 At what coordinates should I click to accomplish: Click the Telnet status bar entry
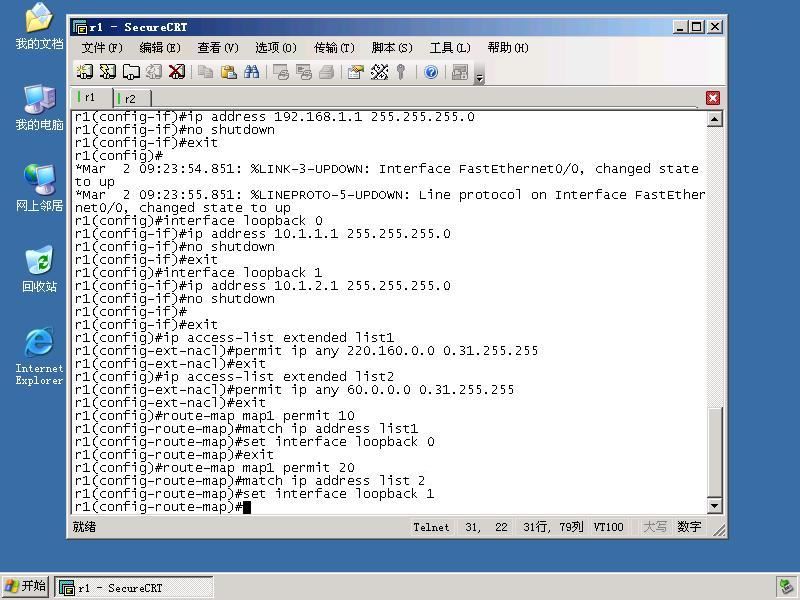coord(432,527)
